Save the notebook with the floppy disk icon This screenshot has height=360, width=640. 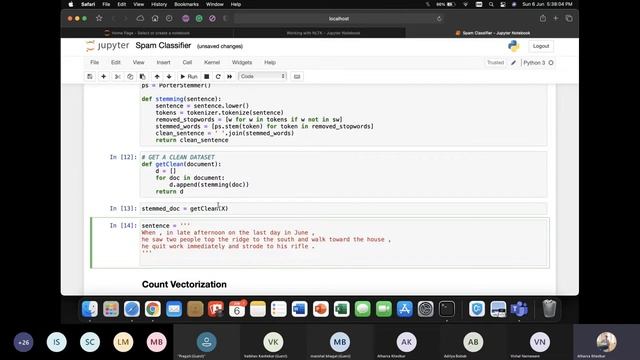[90, 76]
